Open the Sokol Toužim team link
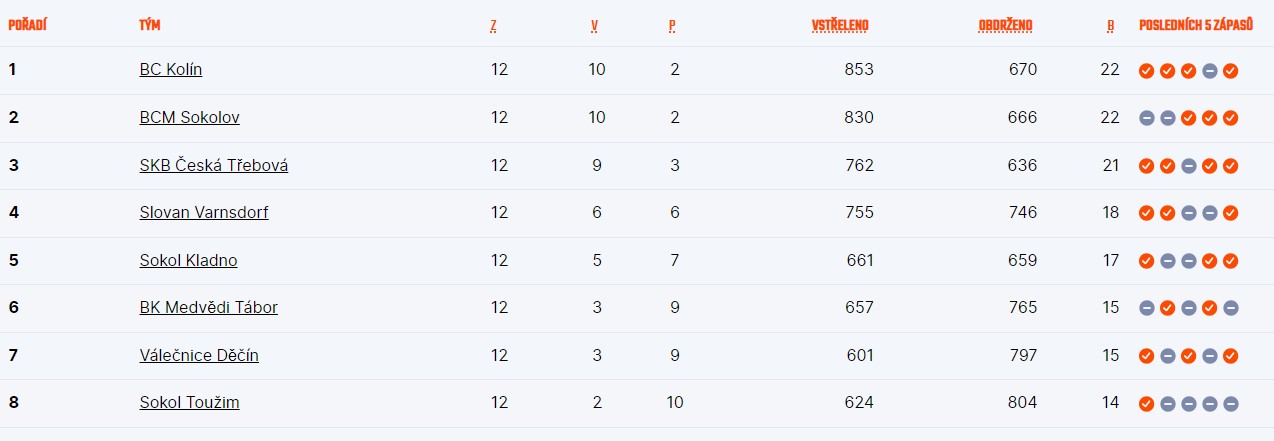 [x=189, y=404]
